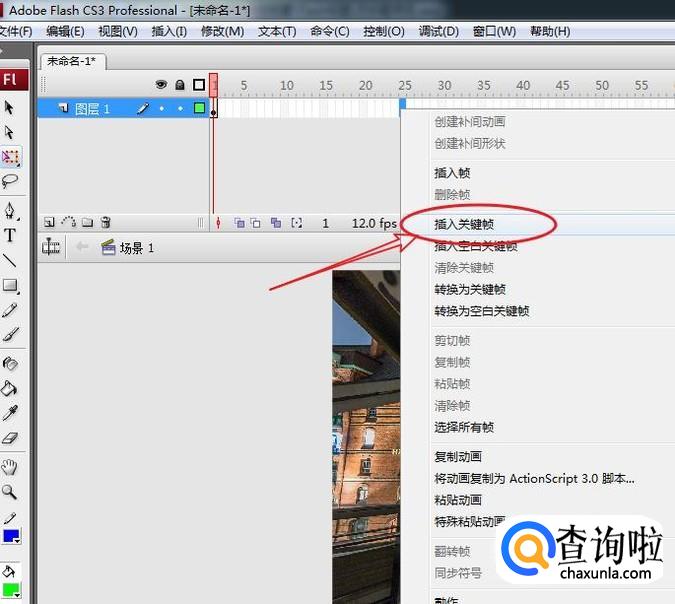Viewport: 675px width, 604px height.
Task: Open the 窗口(W) menu
Action: [492, 31]
